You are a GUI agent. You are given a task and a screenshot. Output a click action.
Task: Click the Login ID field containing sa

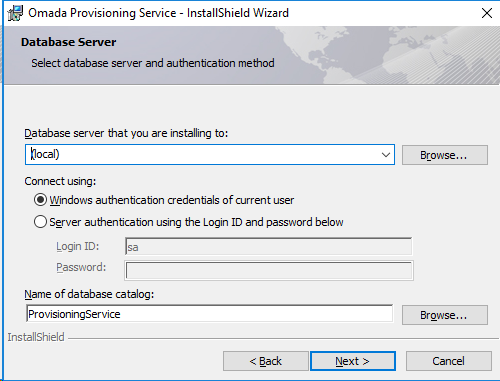click(x=268, y=246)
